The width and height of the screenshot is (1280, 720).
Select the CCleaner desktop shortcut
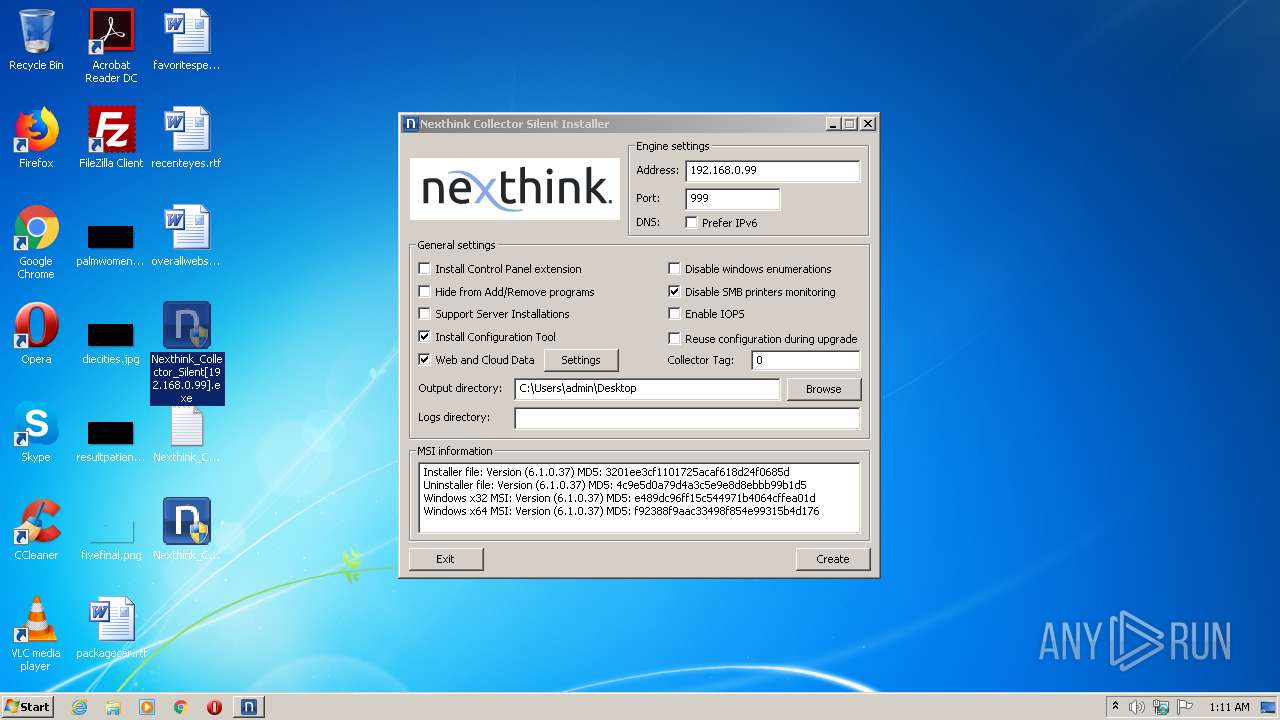[x=36, y=530]
